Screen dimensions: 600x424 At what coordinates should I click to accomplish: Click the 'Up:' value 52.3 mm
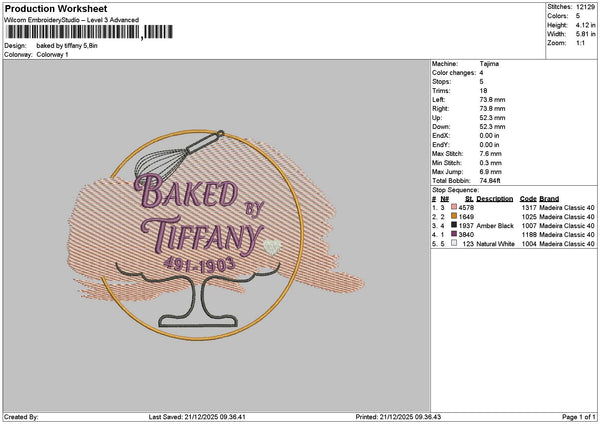(x=492, y=118)
